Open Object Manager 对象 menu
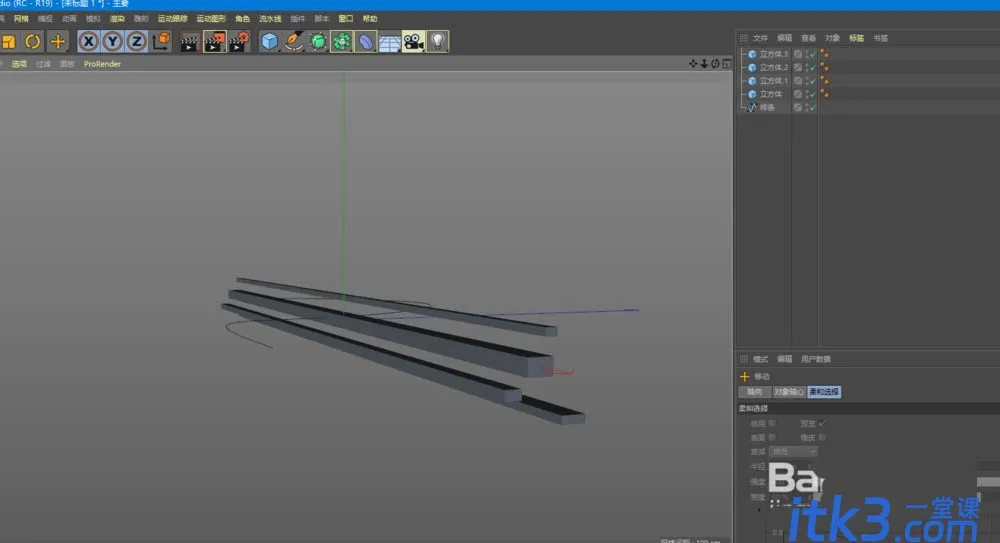This screenshot has height=543, width=1000. [x=832, y=38]
